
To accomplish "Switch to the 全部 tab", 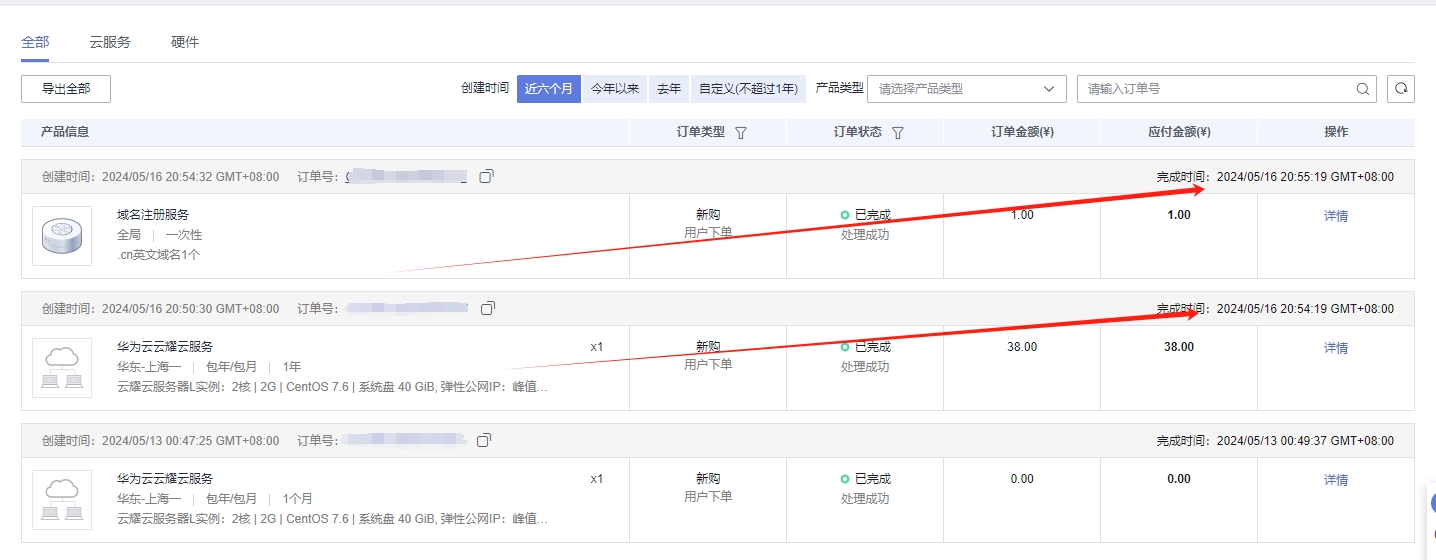I will 35,42.
